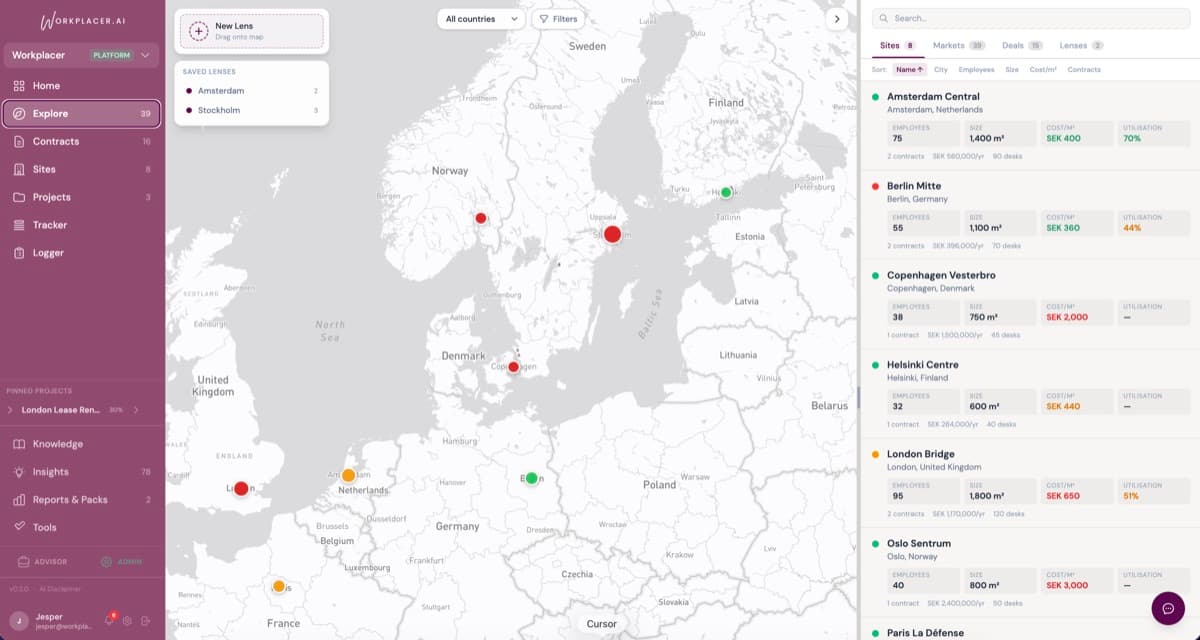Open the Workplacer platform switcher dropdown
Screen dimensions: 1200x640
tap(82, 55)
